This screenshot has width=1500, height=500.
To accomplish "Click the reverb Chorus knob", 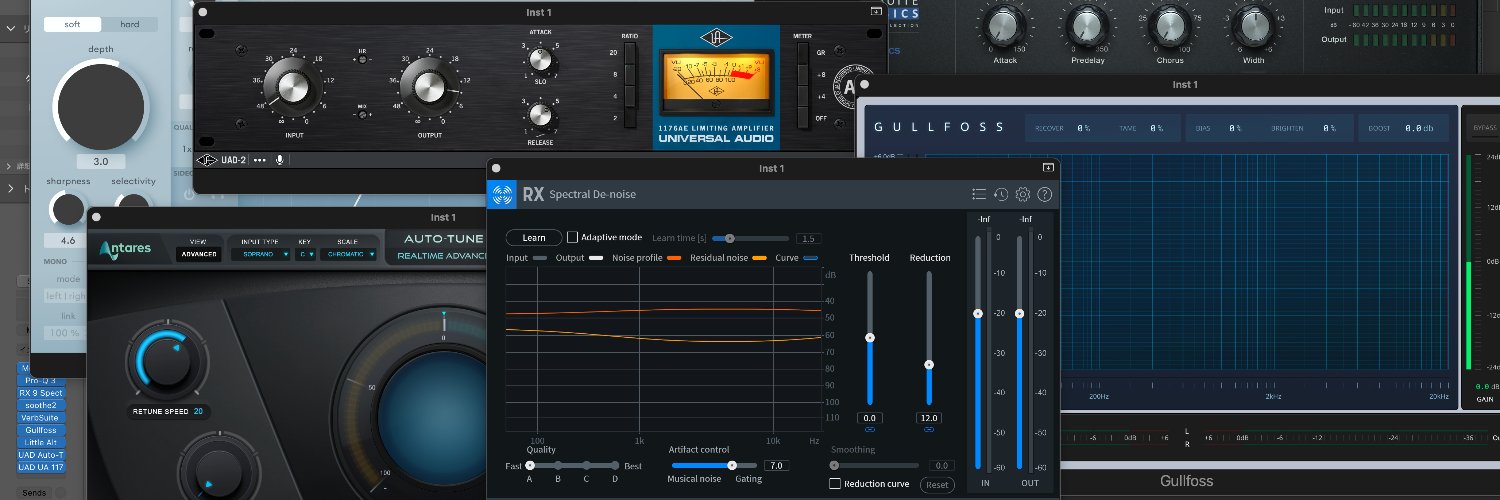I will pos(1170,26).
